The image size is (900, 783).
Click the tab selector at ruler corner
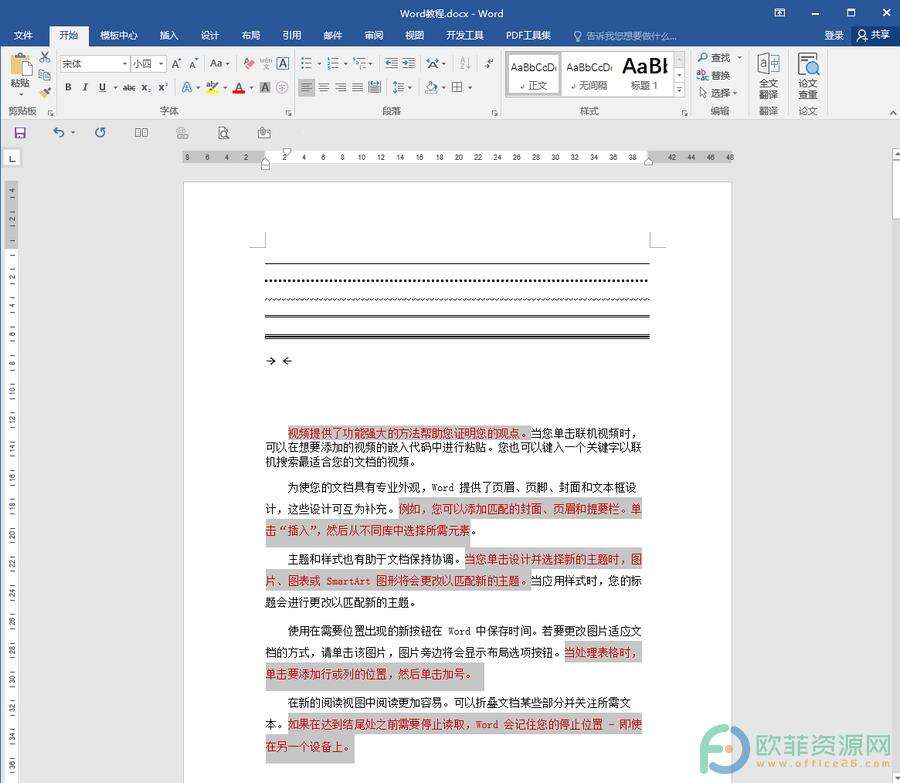[x=12, y=158]
